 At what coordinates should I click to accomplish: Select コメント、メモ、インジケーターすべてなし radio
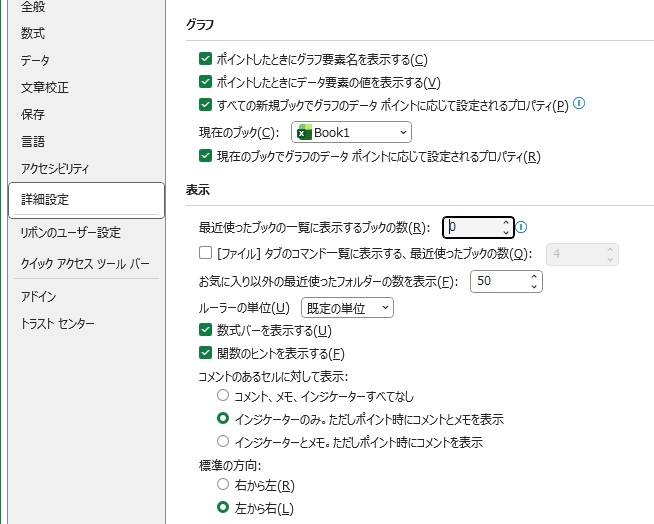pyautogui.click(x=223, y=395)
